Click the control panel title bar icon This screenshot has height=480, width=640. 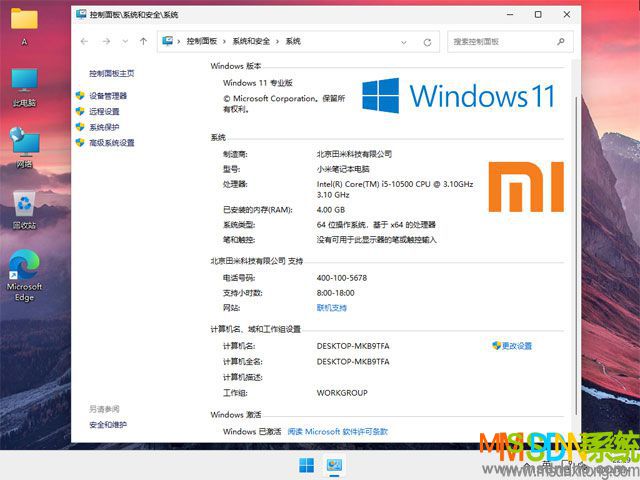coord(81,14)
